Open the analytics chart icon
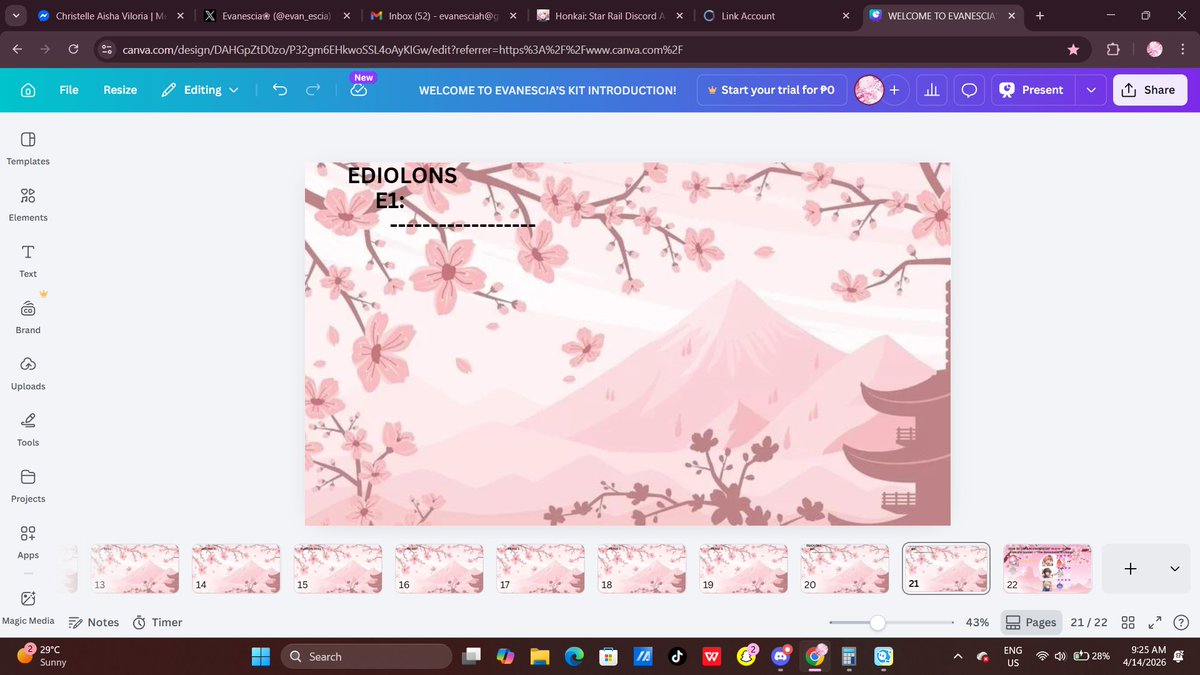This screenshot has width=1200, height=675. click(932, 90)
